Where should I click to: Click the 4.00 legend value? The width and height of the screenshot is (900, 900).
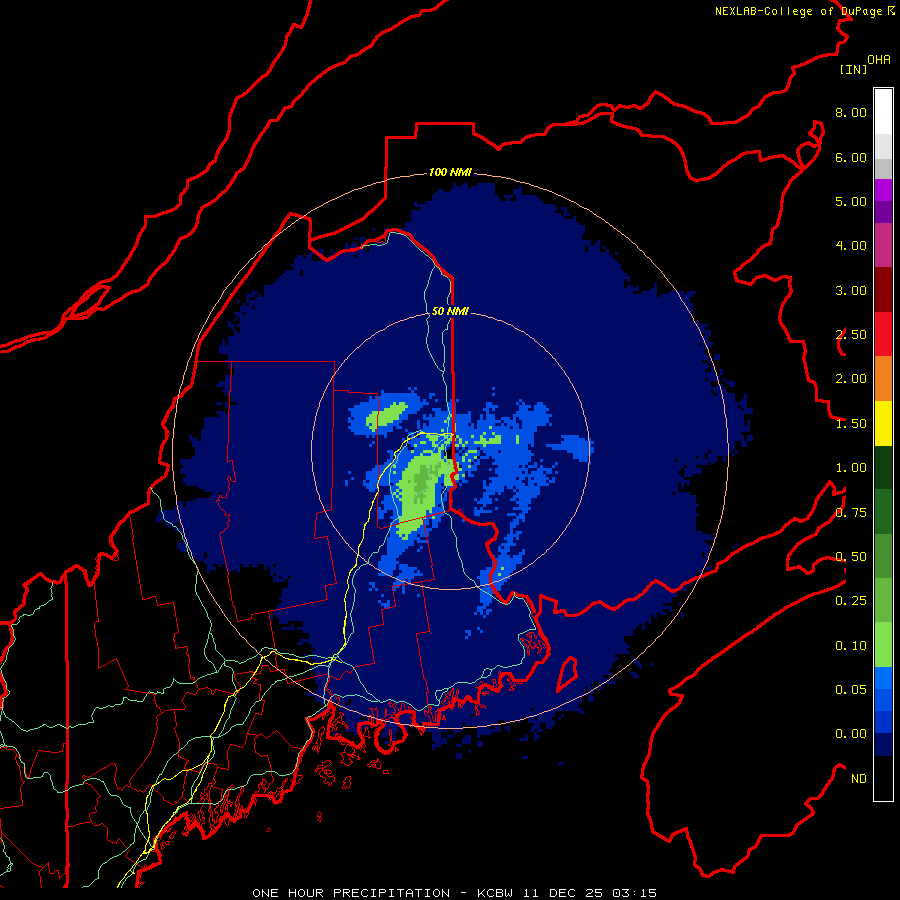tap(851, 246)
